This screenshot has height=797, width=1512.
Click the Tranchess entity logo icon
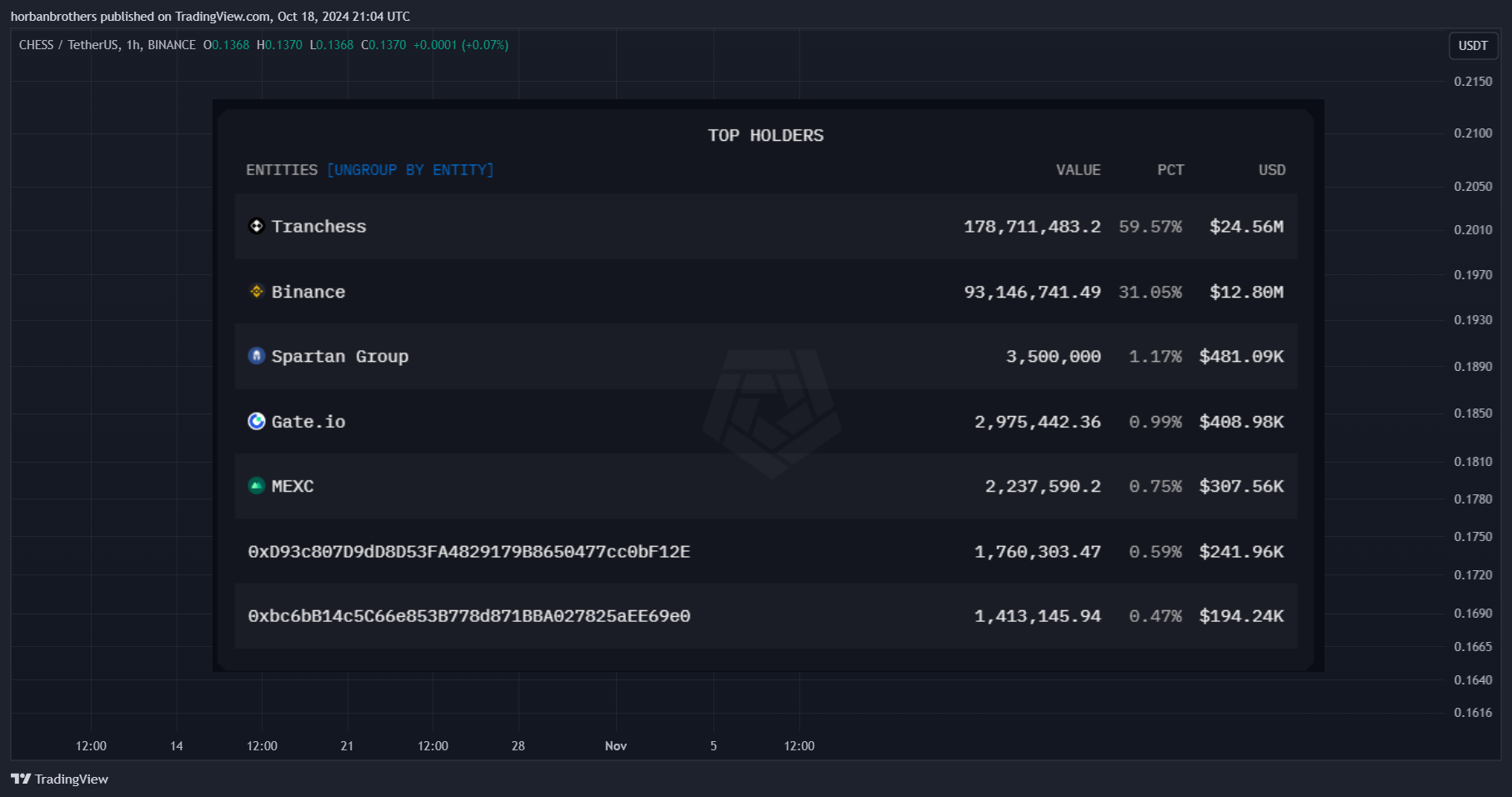click(257, 226)
